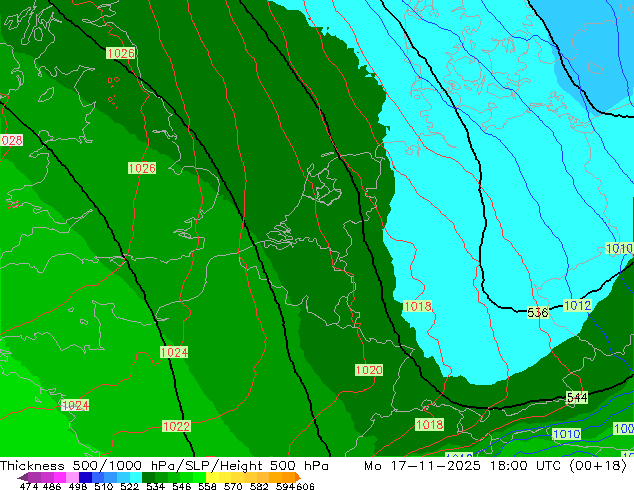This screenshot has height=490, width=634.
Task: Click the 1024 label on the black contour
Action: [x=174, y=352]
